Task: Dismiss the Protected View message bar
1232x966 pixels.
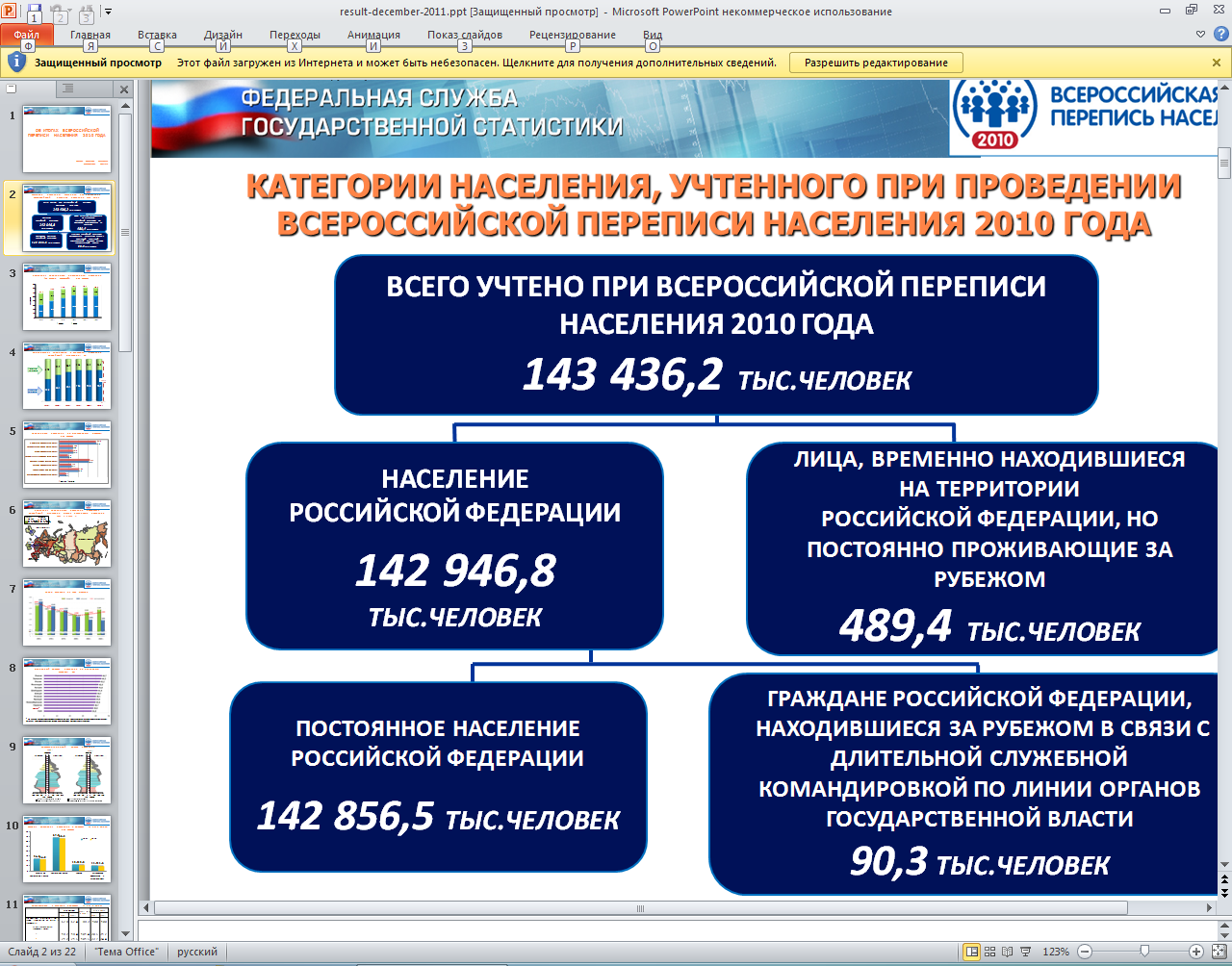Action: [1217, 63]
